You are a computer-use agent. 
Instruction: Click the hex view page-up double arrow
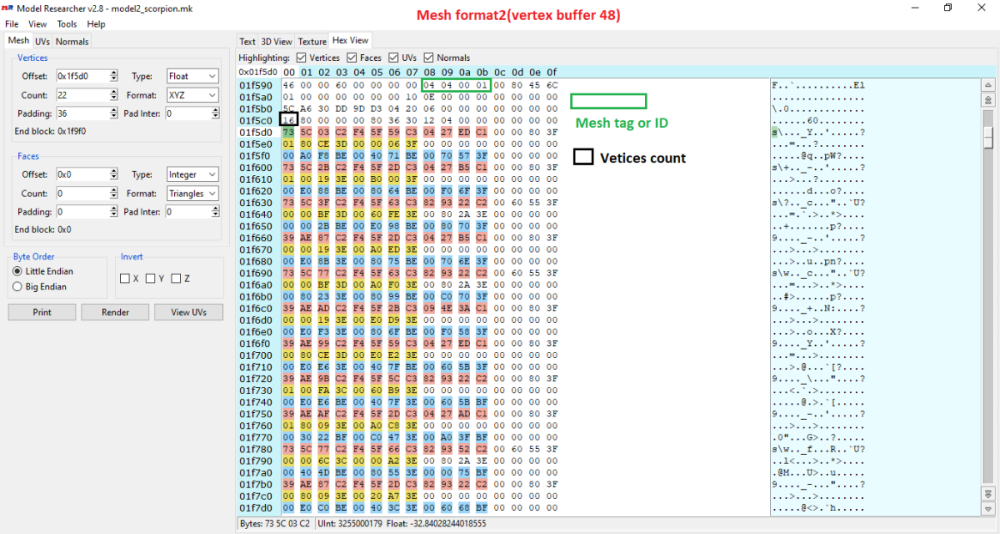coord(988,100)
